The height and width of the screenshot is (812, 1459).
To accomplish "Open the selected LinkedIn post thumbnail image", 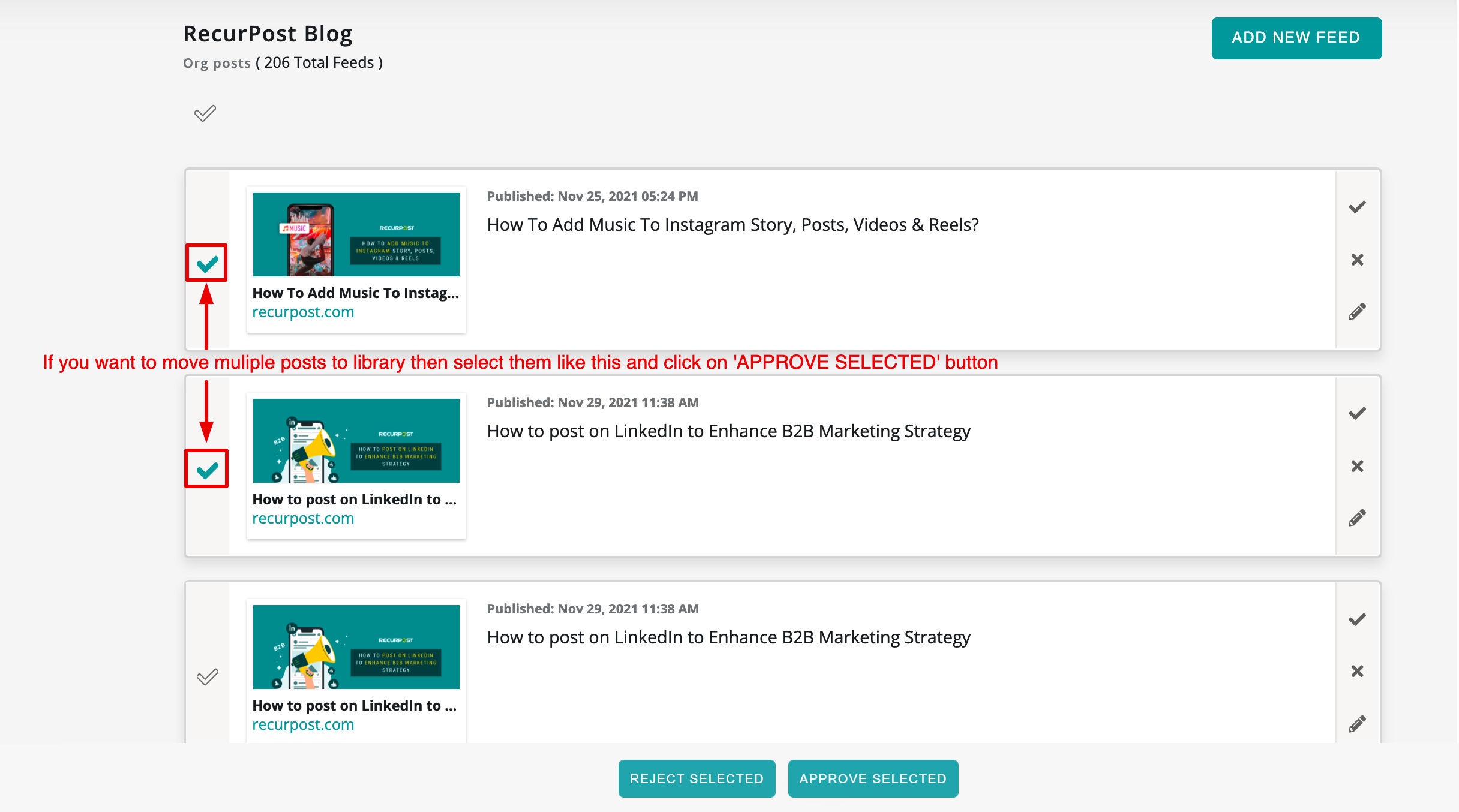I will 356,441.
